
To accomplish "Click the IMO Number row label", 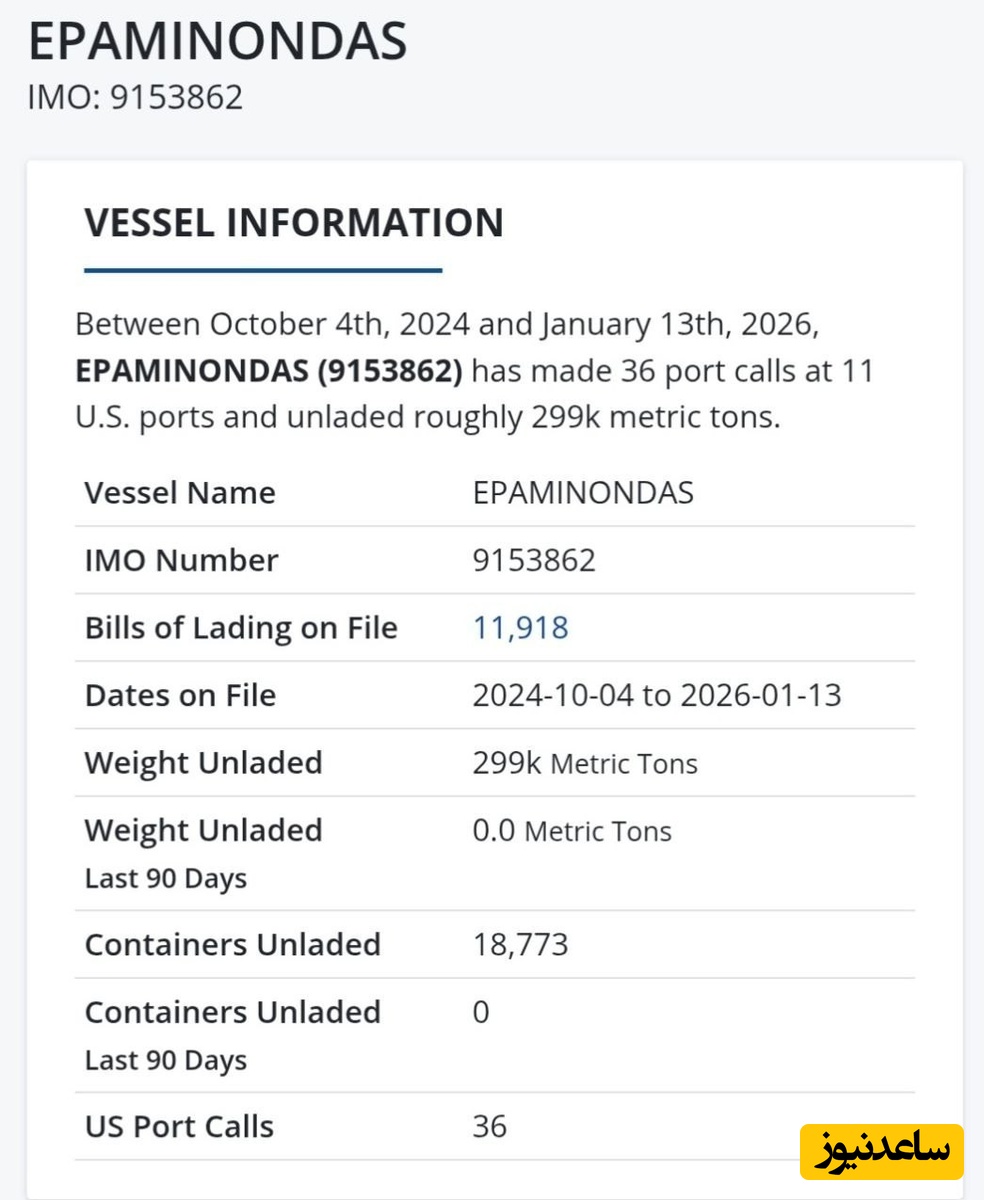I will [181, 560].
